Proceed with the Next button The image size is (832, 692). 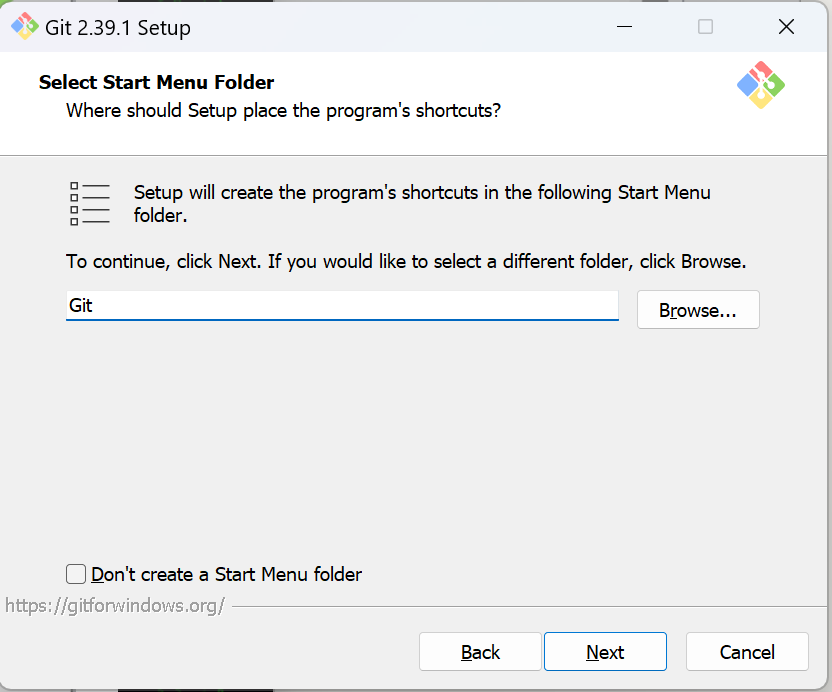pos(605,652)
